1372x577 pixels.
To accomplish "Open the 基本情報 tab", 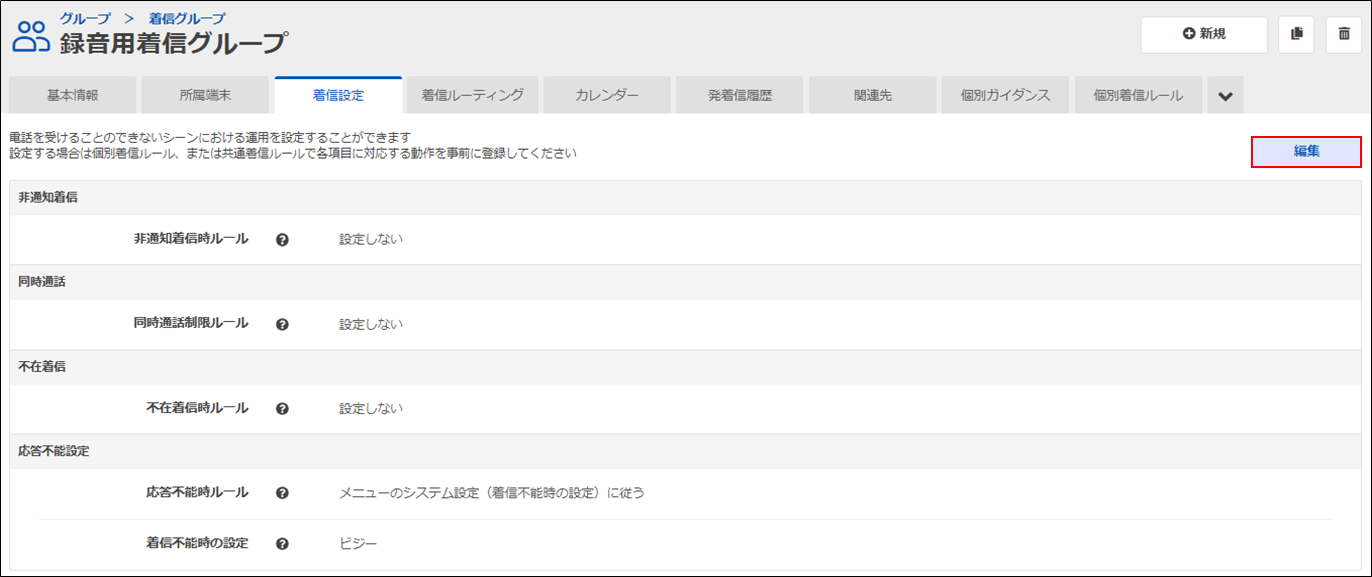I will 72,96.
